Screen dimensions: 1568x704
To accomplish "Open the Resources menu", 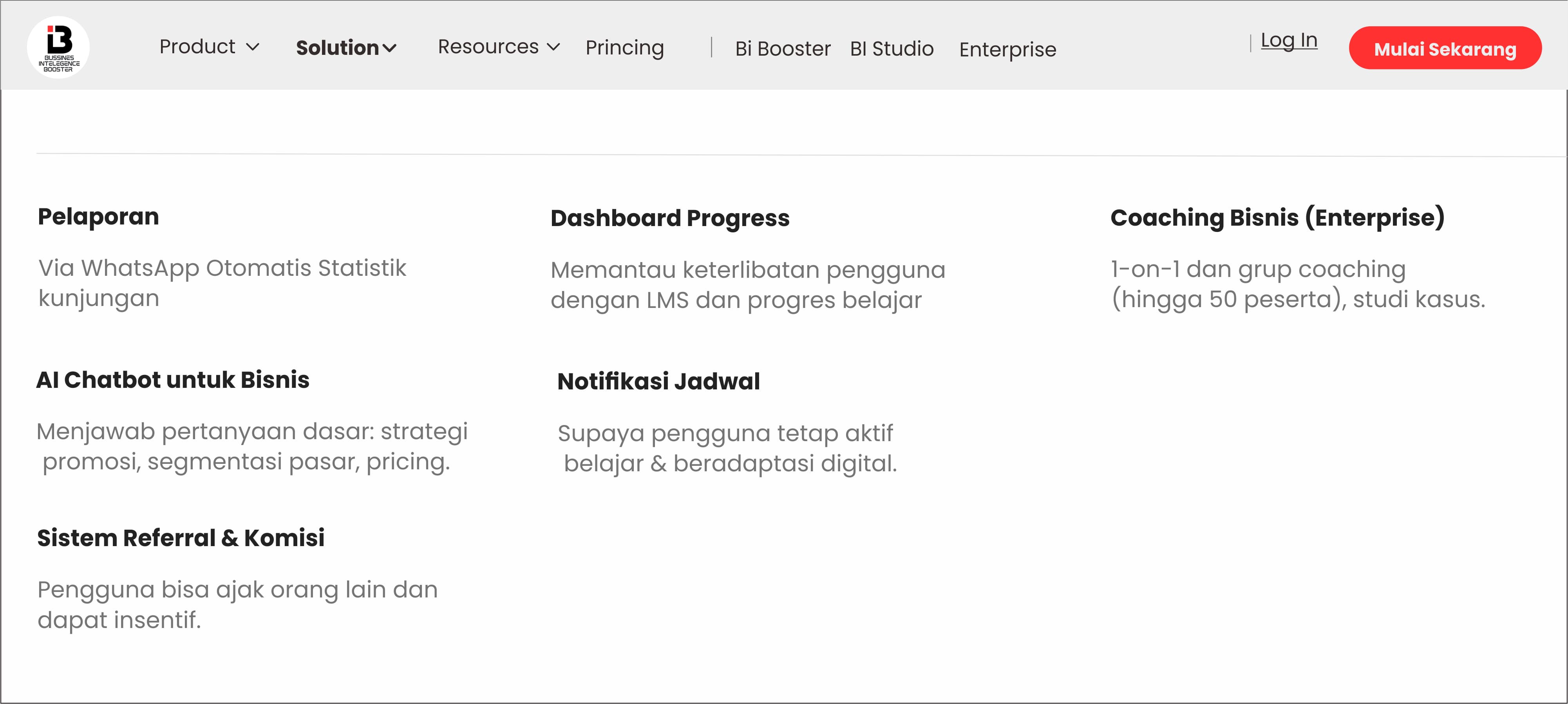I will 488,47.
